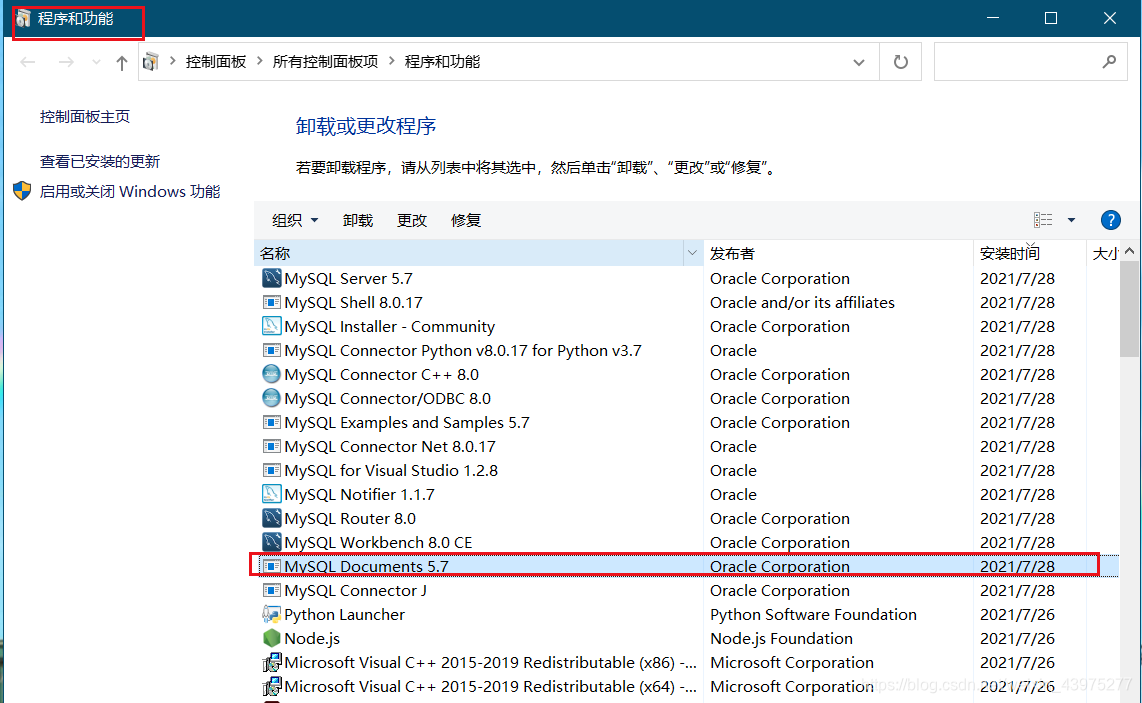The width and height of the screenshot is (1142, 703).
Task: Open the 查看已安装的更新 link
Action: pos(100,161)
